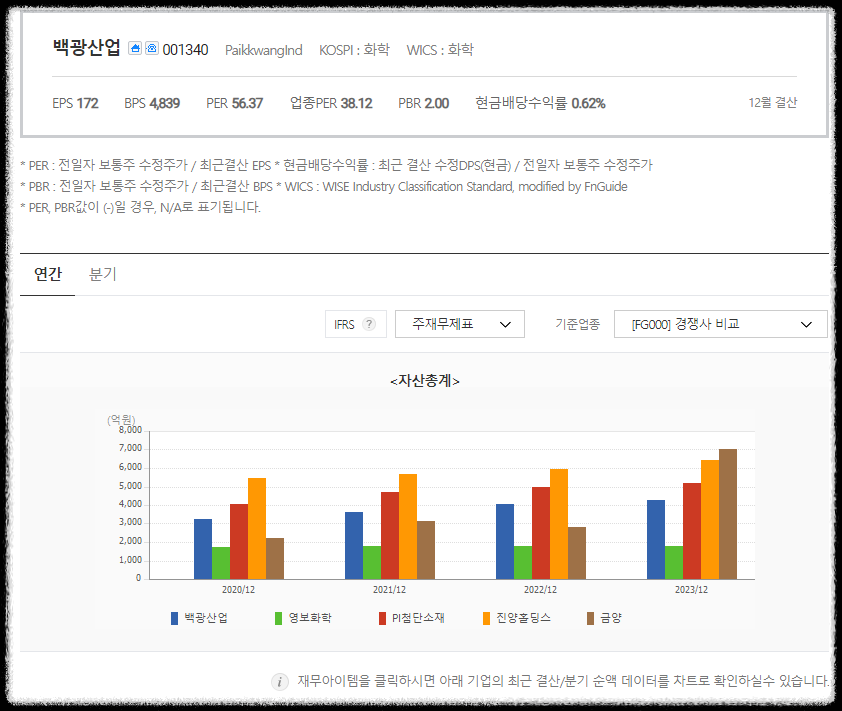This screenshot has width=842, height=711.
Task: Click the <자산총계> chart title
Action: [x=425, y=381]
